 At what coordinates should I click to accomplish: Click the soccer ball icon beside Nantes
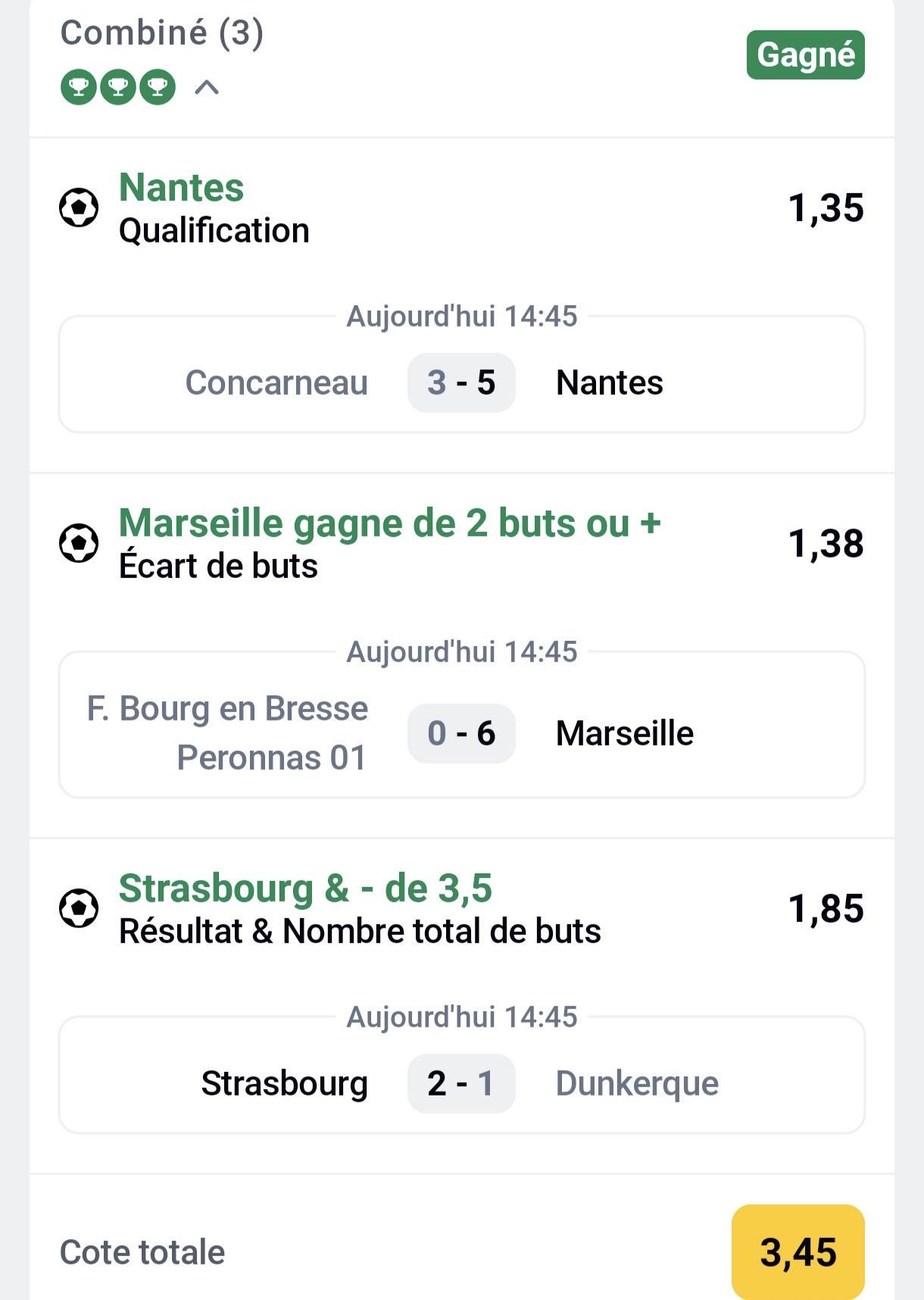[x=79, y=208]
